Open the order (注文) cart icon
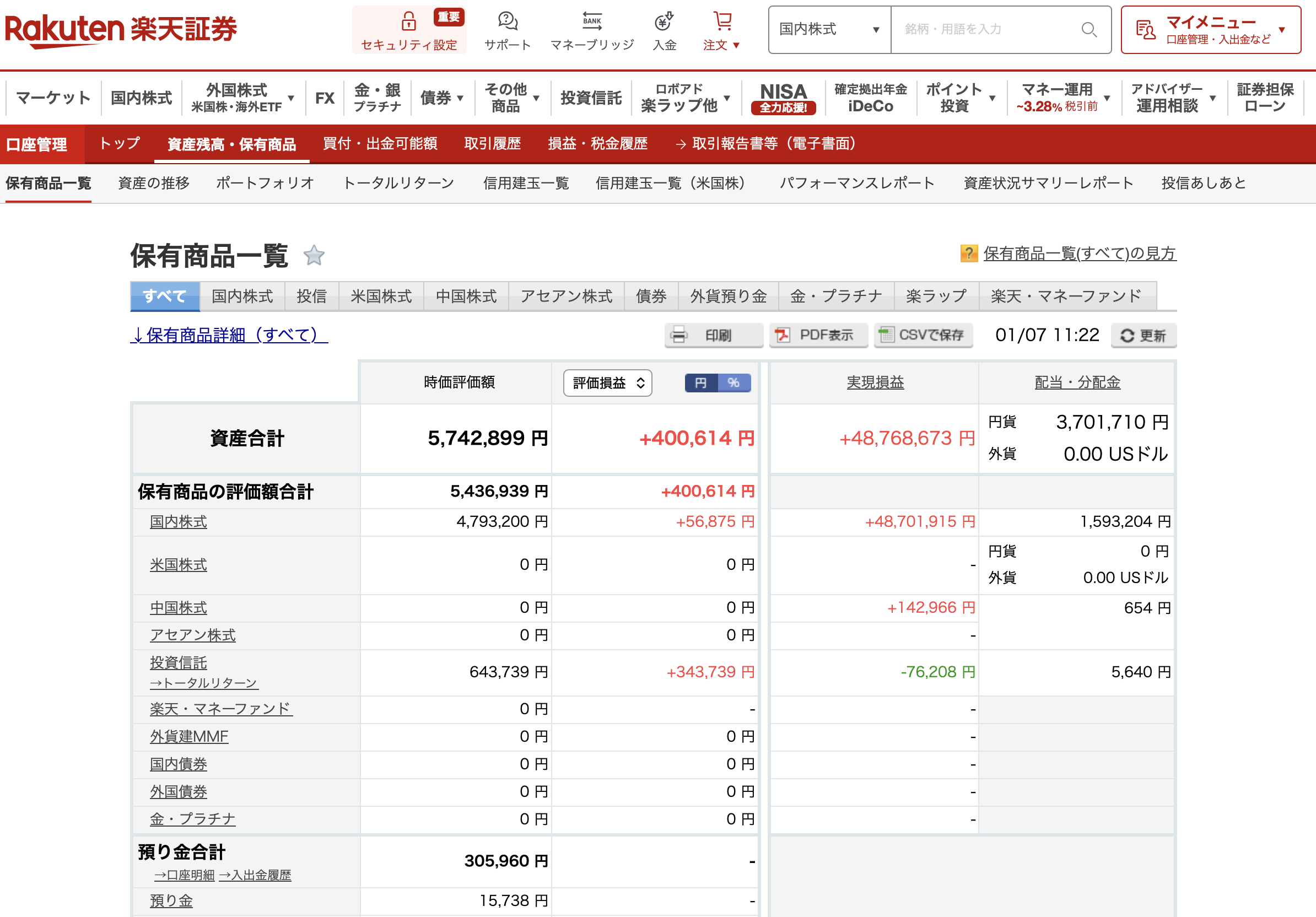Screen dimensions: 1316x917 722,22
